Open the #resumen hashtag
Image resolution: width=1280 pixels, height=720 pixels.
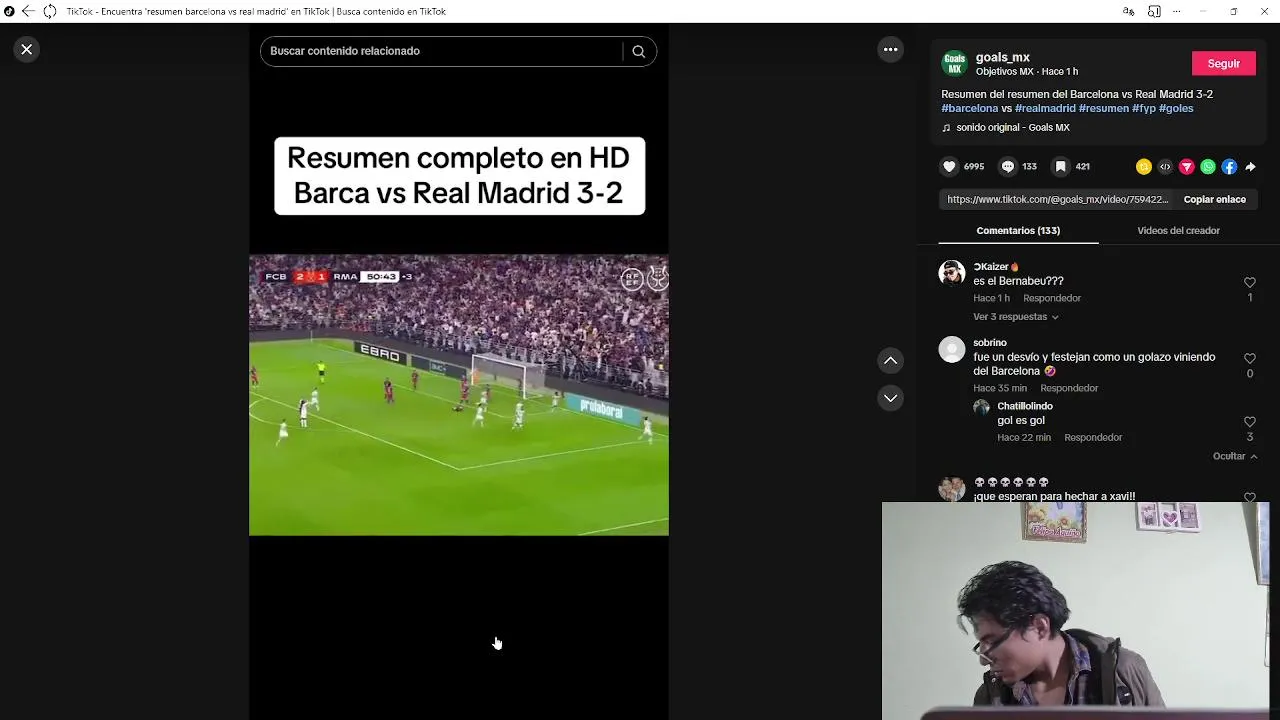coord(1103,108)
